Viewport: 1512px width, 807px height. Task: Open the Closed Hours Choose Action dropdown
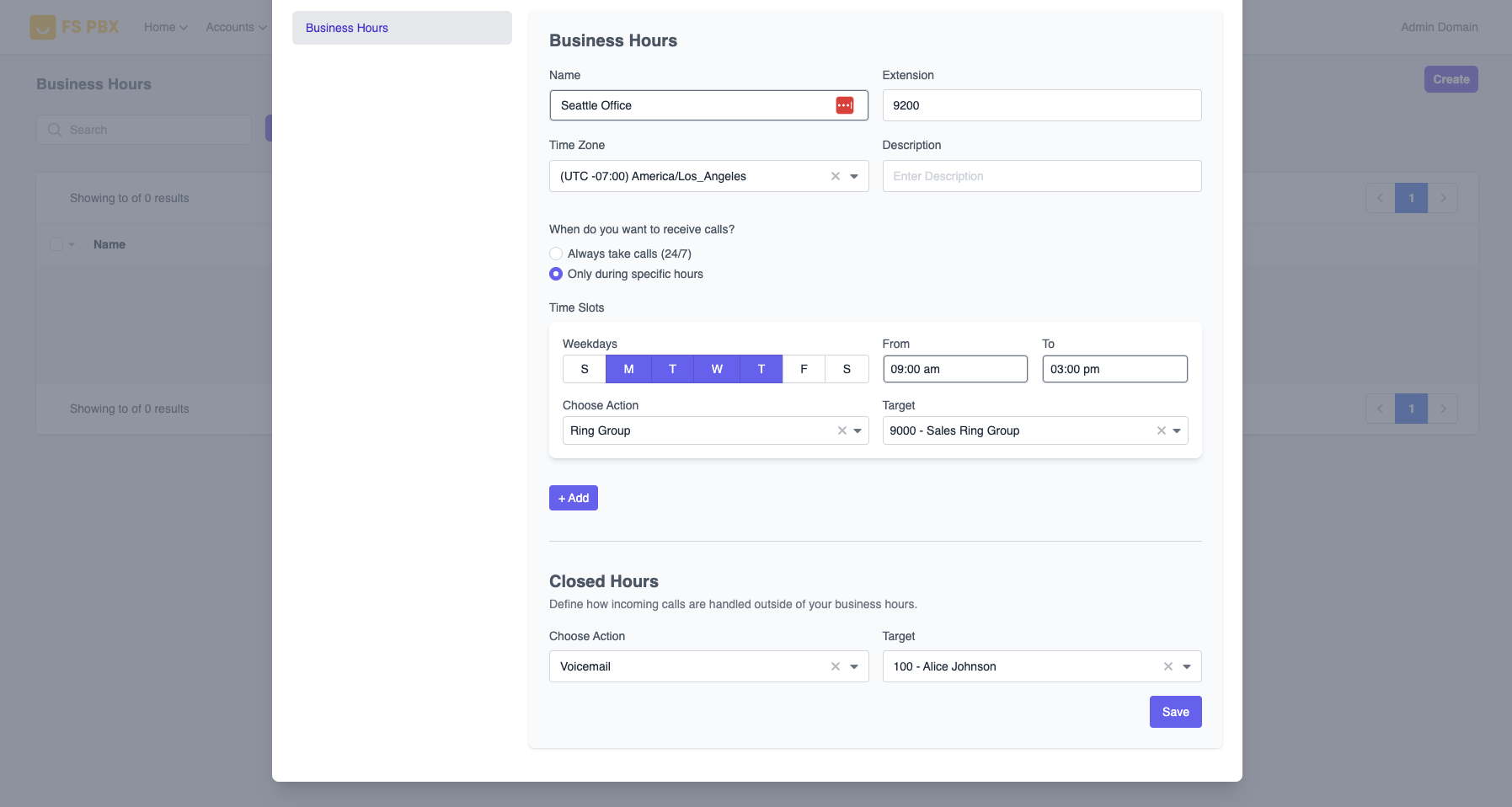(852, 666)
